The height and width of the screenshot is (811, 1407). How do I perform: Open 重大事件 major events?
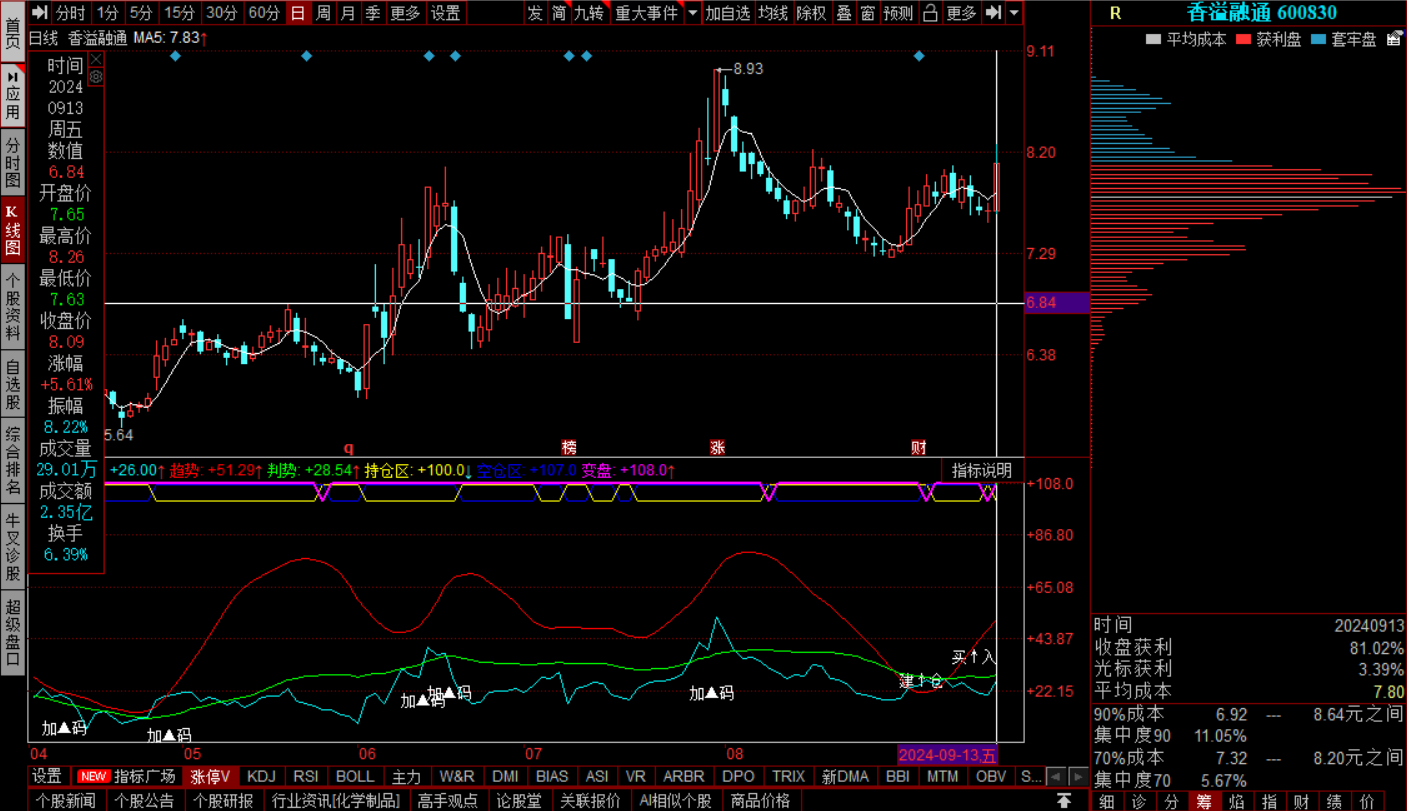646,13
